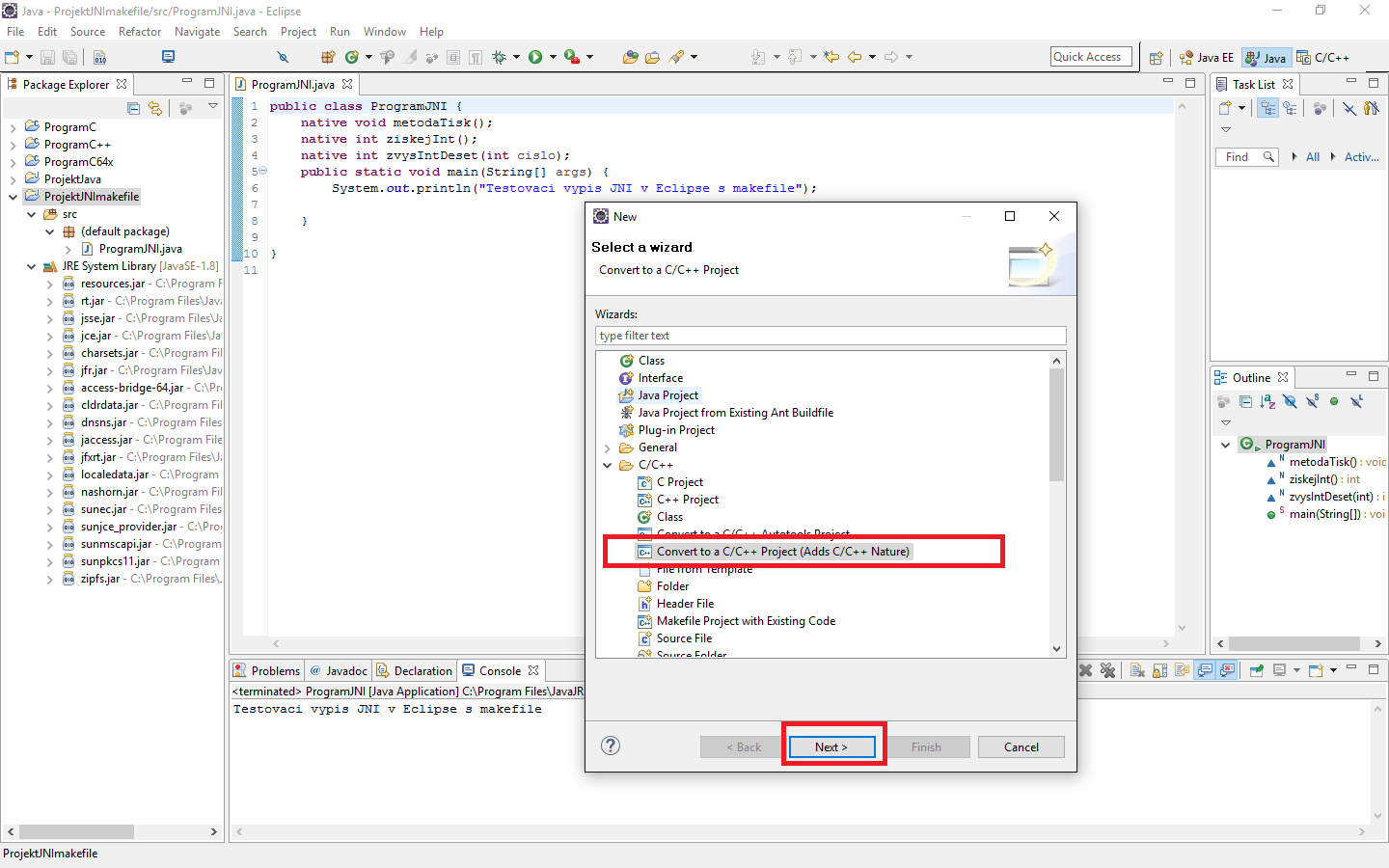Click the wizard filter text field
The image size is (1389, 868).
[830, 335]
